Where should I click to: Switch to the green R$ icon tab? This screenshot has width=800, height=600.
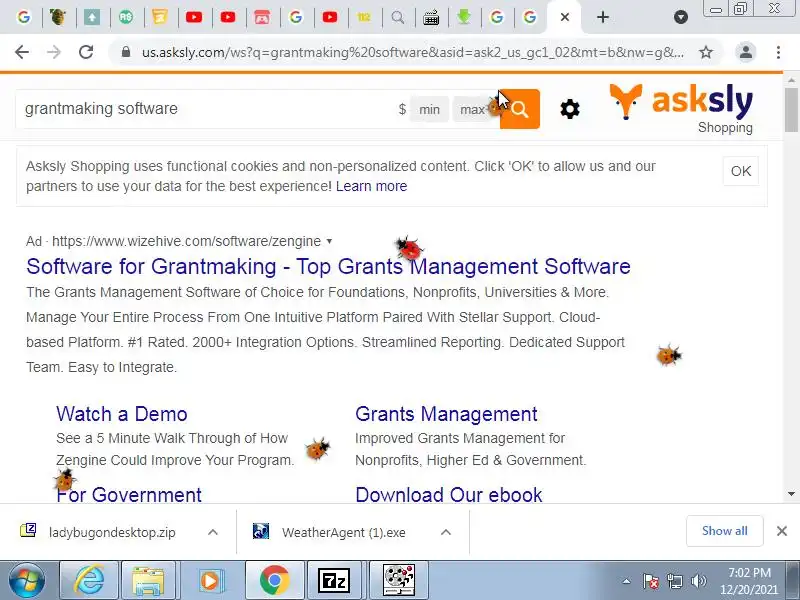pyautogui.click(x=126, y=17)
